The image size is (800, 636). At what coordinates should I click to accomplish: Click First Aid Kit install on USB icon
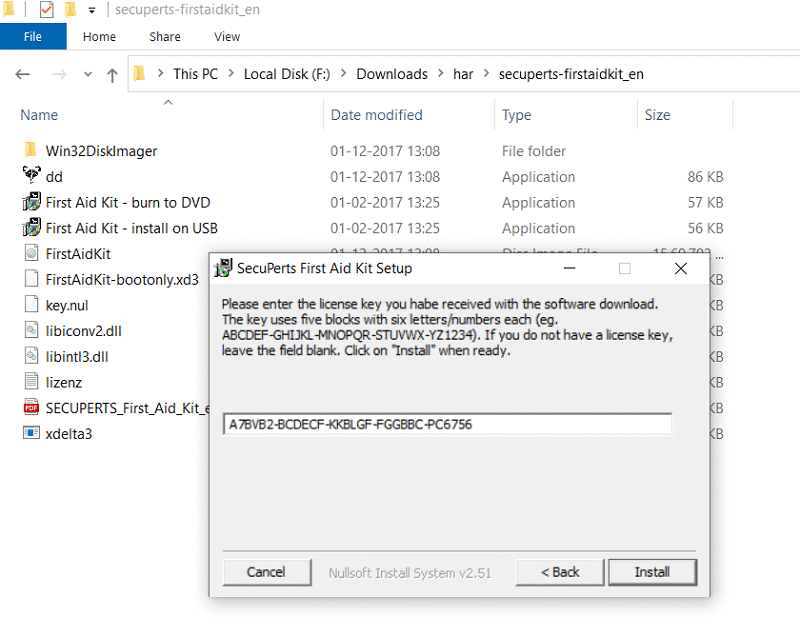pyautogui.click(x=30, y=228)
